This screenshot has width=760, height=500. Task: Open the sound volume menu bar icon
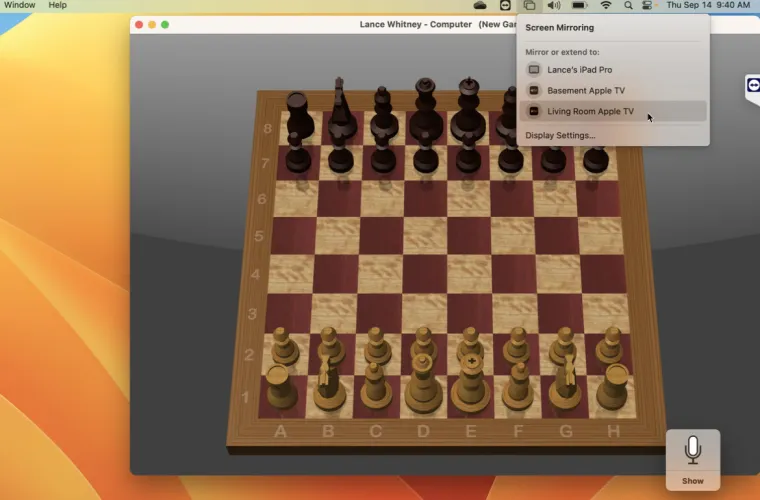(554, 6)
